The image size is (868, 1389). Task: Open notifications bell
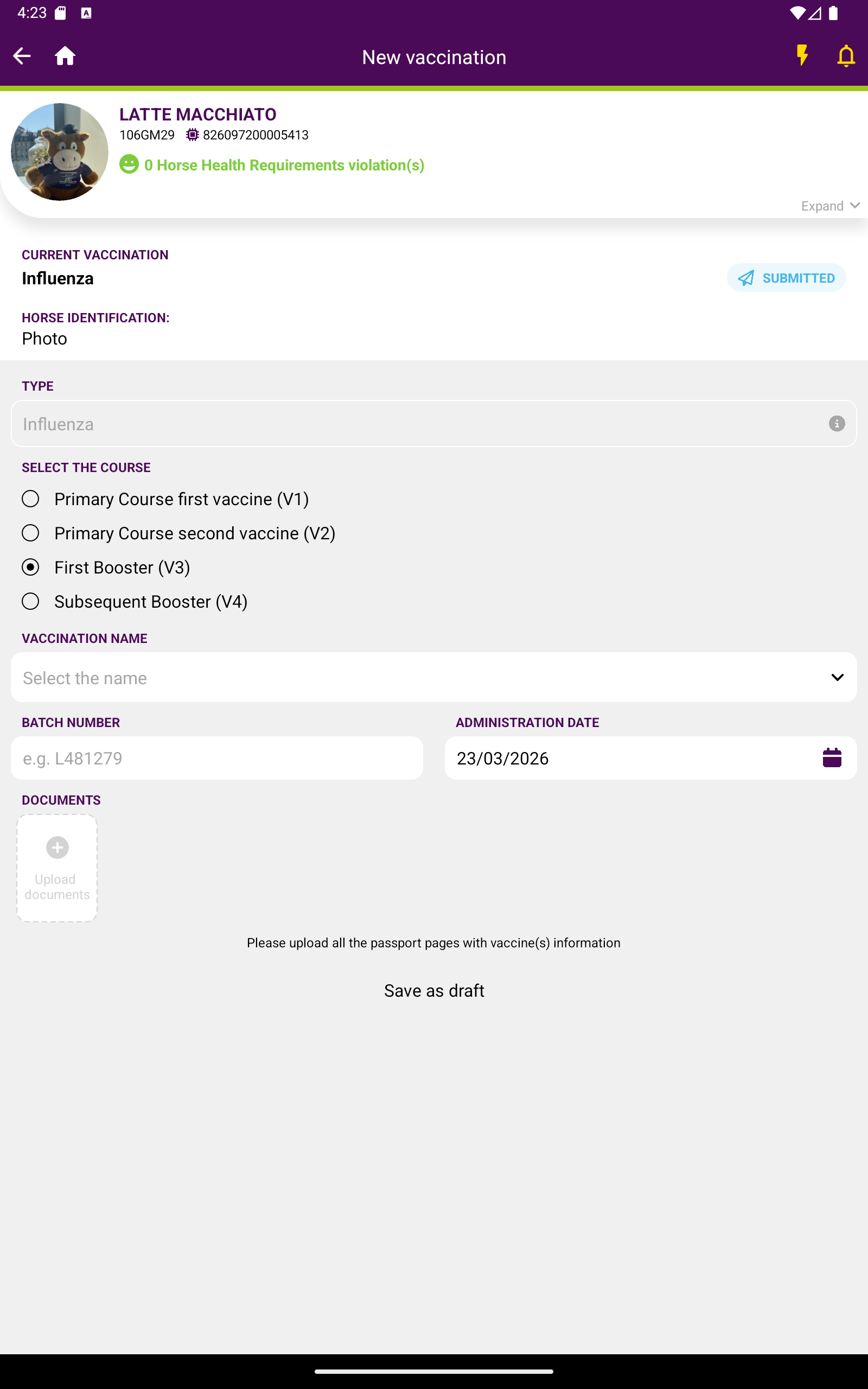coord(846,56)
